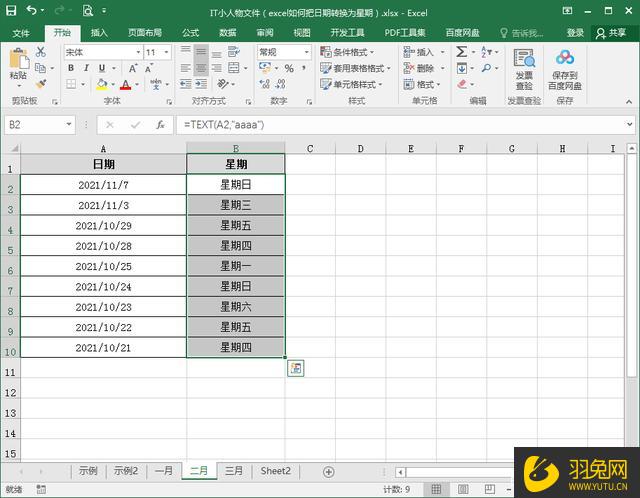Toggle Italic formatting
The width and height of the screenshot is (640, 498).
[86, 68]
